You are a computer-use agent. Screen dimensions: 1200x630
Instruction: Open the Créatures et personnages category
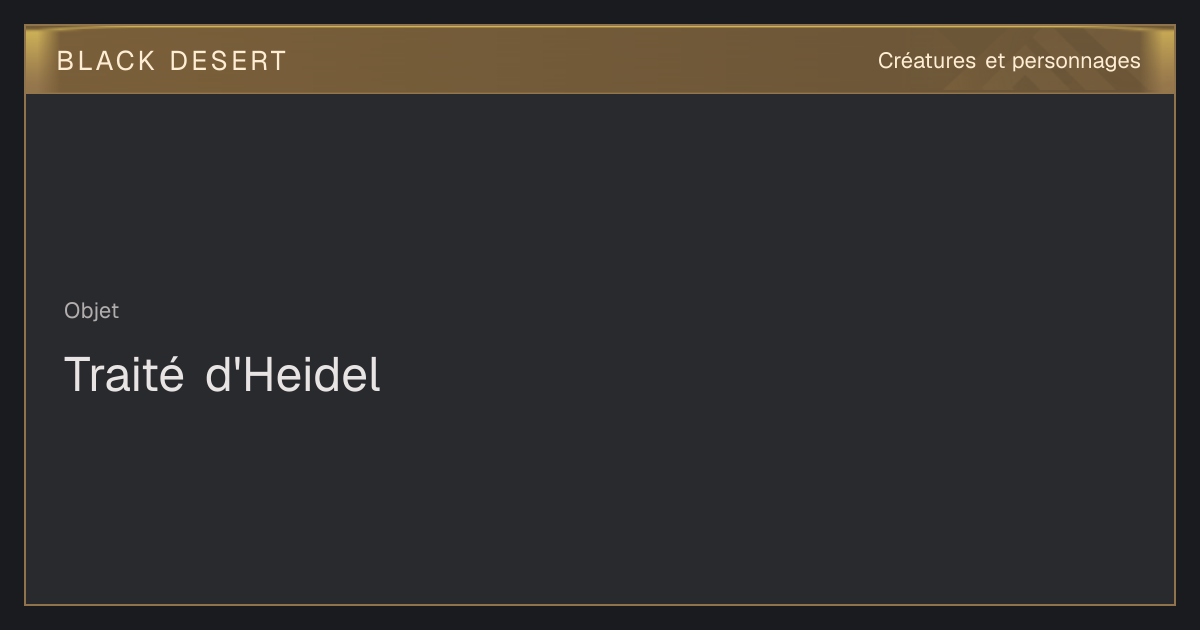click(1009, 61)
